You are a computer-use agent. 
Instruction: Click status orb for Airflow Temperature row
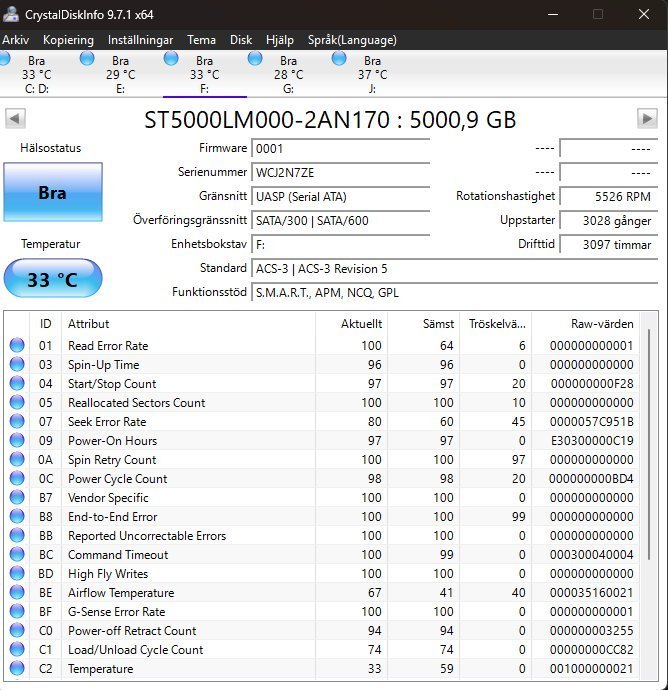tap(16, 593)
